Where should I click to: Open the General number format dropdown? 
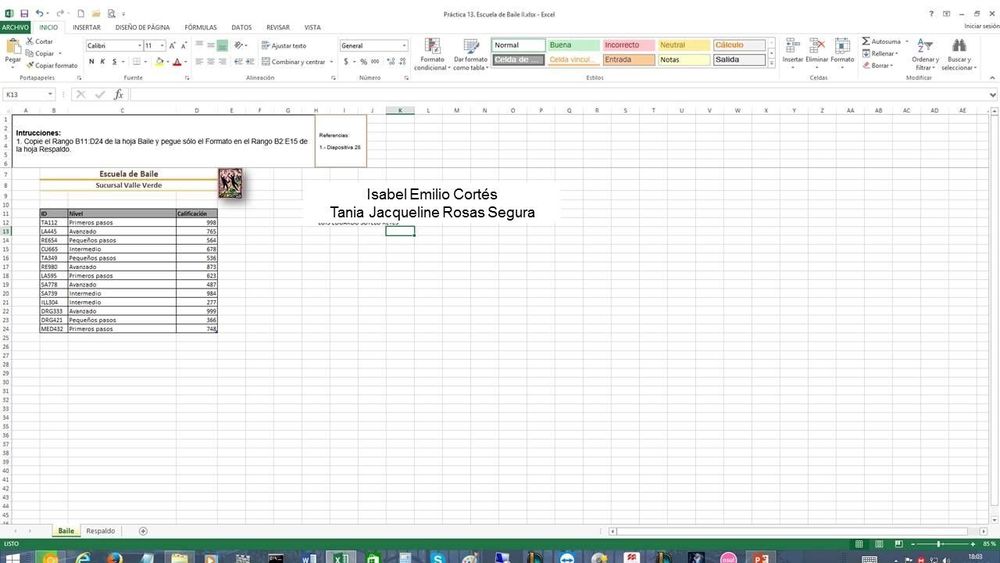click(x=404, y=46)
